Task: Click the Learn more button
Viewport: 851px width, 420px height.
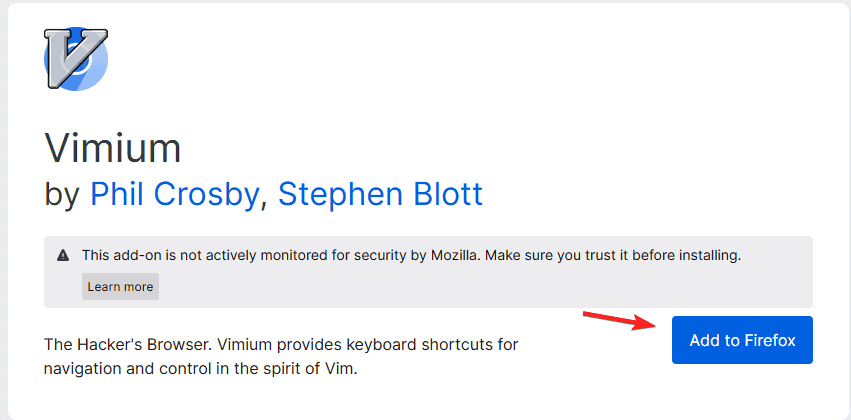Action: [120, 287]
